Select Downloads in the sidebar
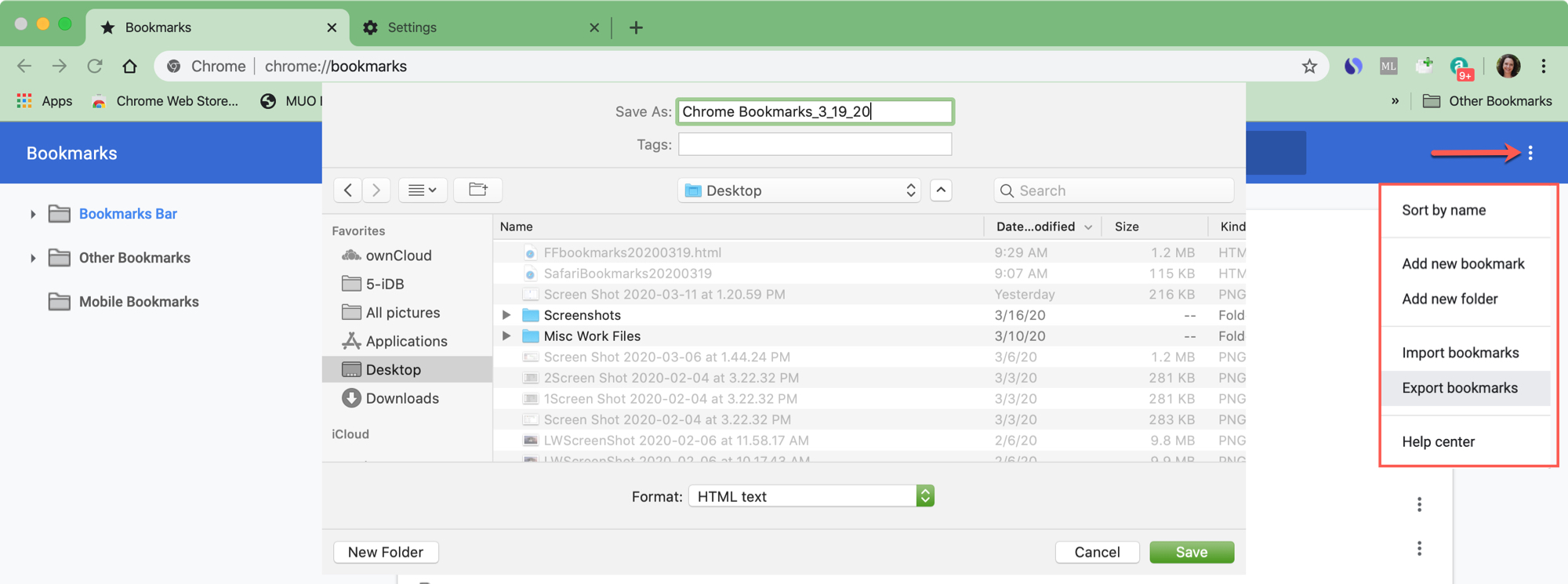 (x=390, y=398)
